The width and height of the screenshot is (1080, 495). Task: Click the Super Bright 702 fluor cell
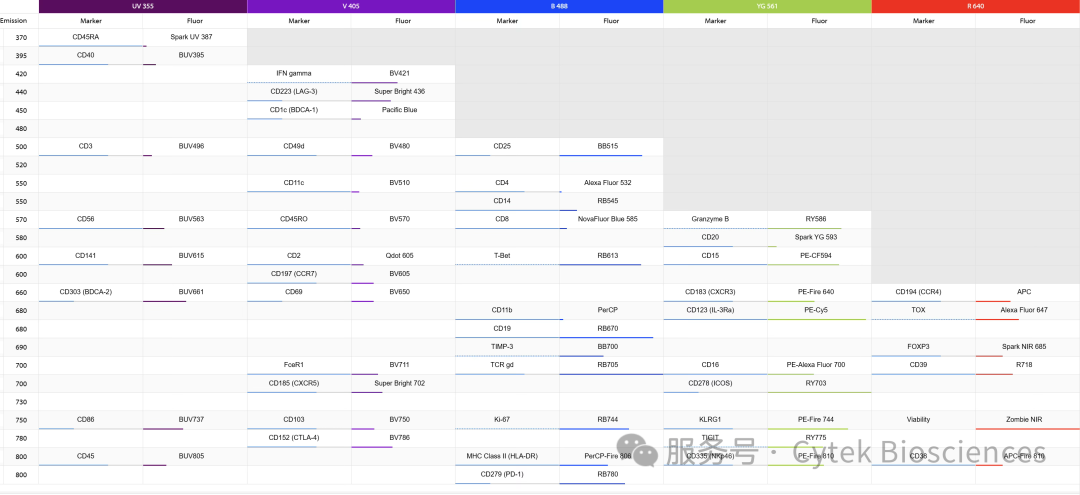tap(403, 383)
